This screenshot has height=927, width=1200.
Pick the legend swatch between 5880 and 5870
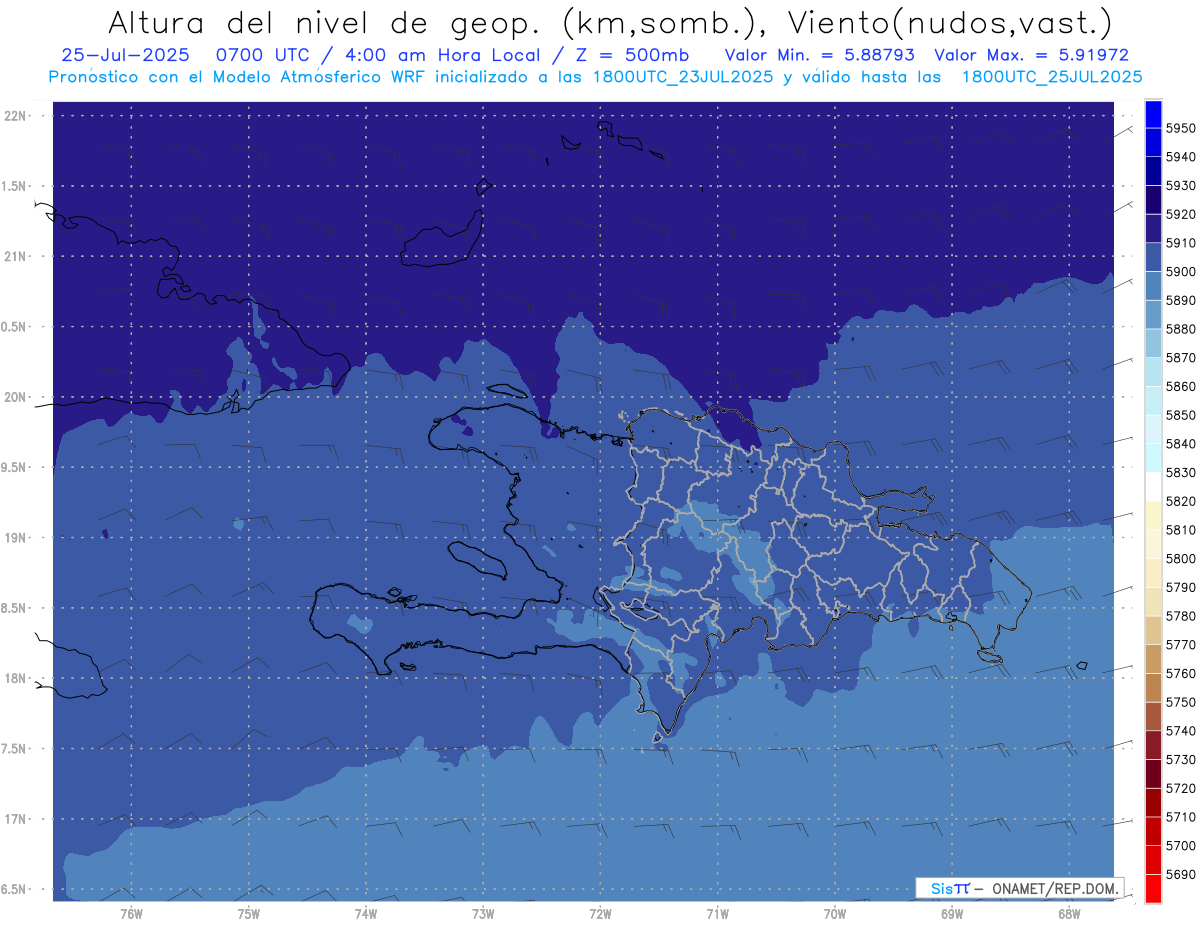coord(1153,343)
